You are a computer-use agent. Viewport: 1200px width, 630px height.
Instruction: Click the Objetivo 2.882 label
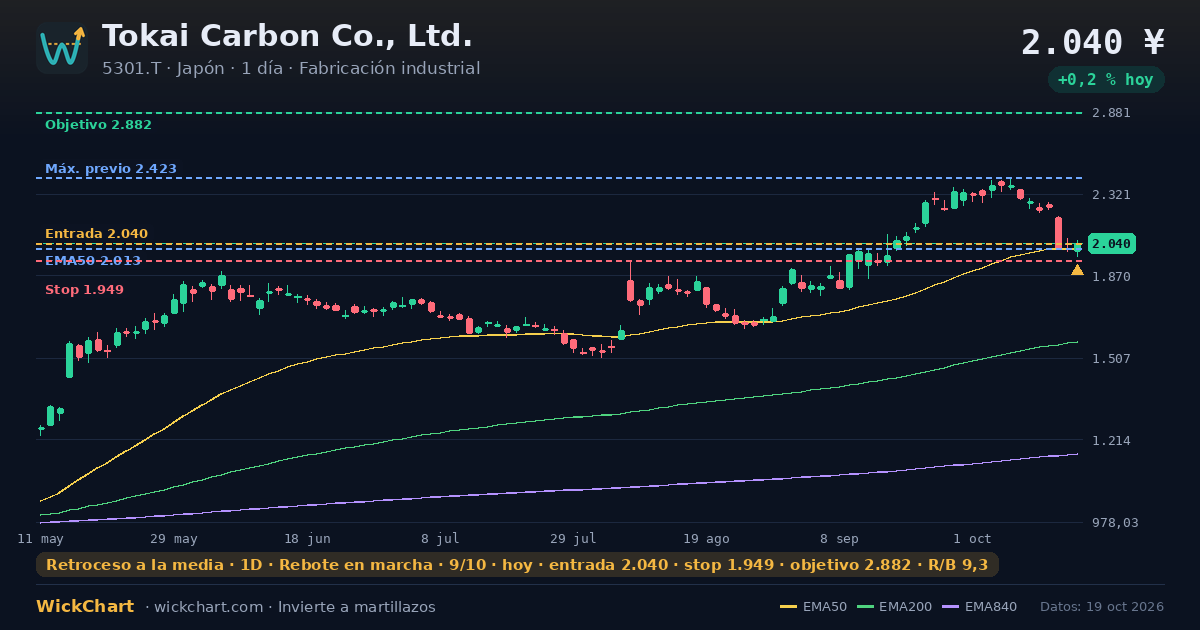point(98,125)
